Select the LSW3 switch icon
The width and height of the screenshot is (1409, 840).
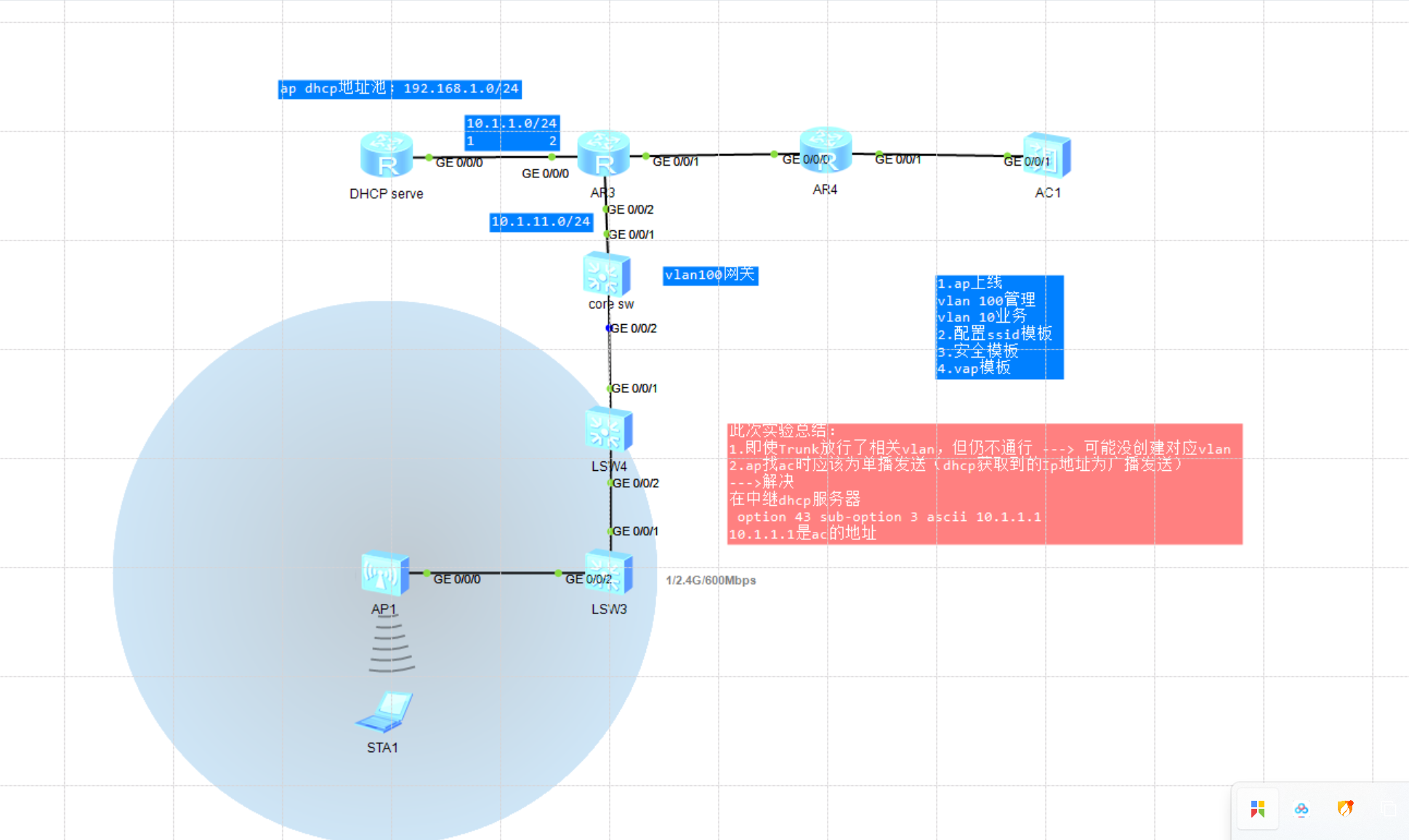click(x=609, y=572)
